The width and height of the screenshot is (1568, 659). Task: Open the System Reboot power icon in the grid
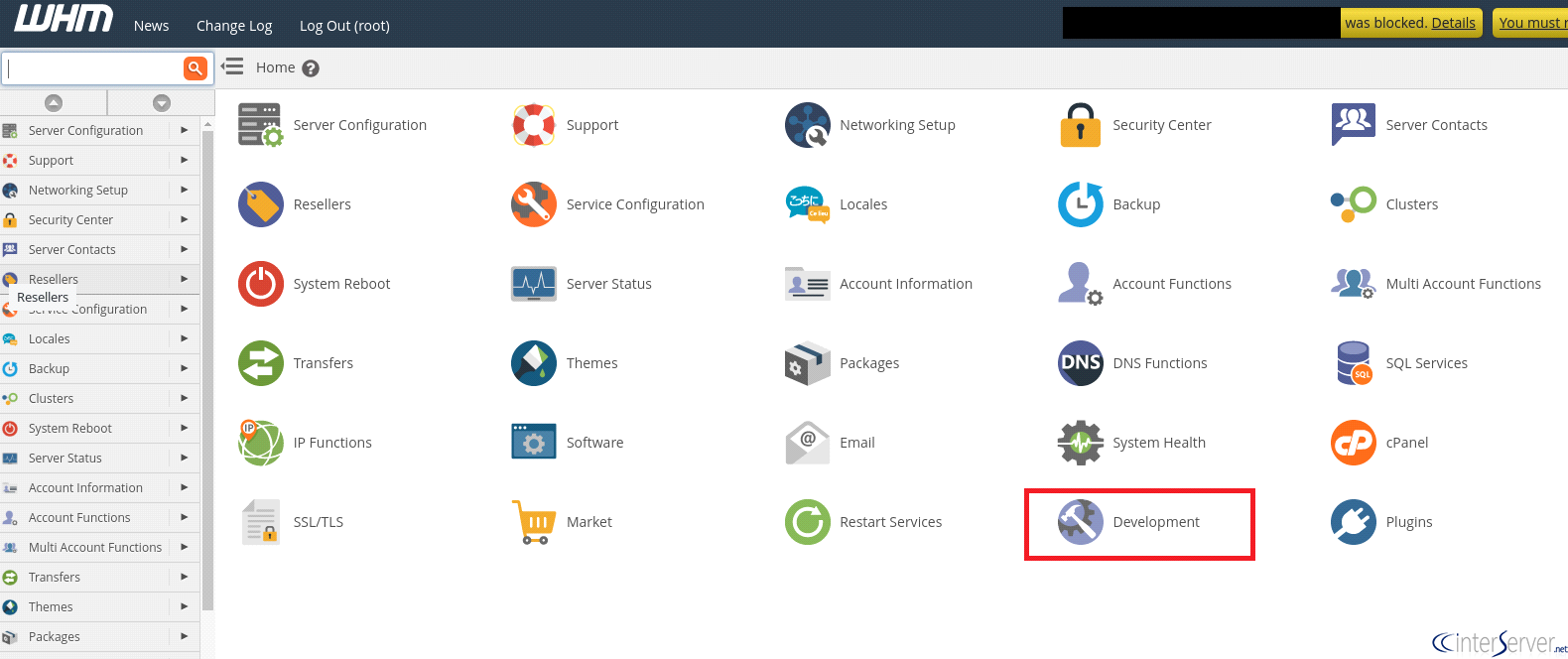(261, 284)
